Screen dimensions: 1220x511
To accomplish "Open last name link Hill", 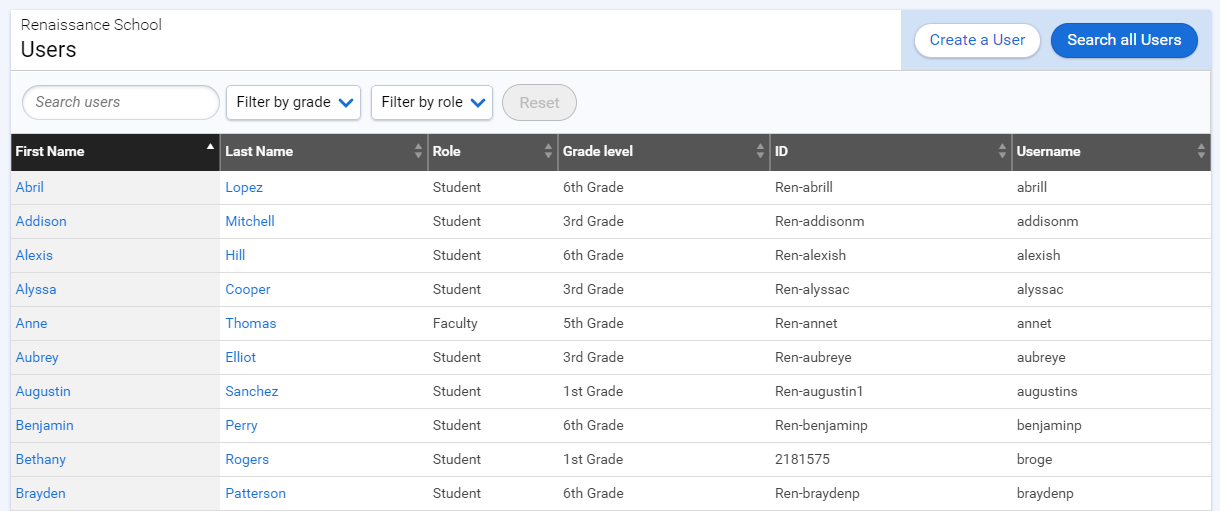I will coord(235,255).
